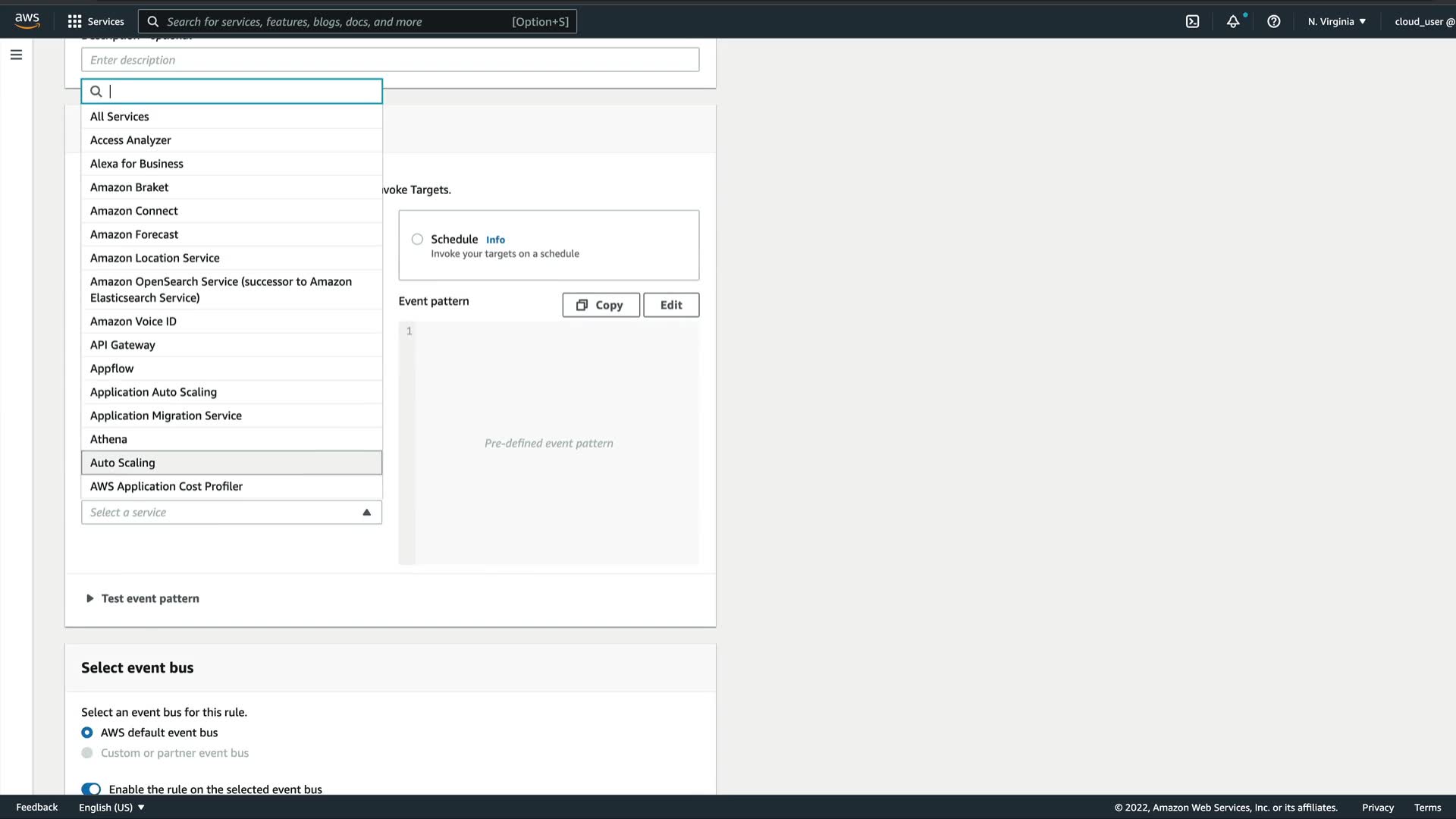This screenshot has height=819, width=1456.
Task: Click the Edit event pattern button
Action: coord(670,305)
